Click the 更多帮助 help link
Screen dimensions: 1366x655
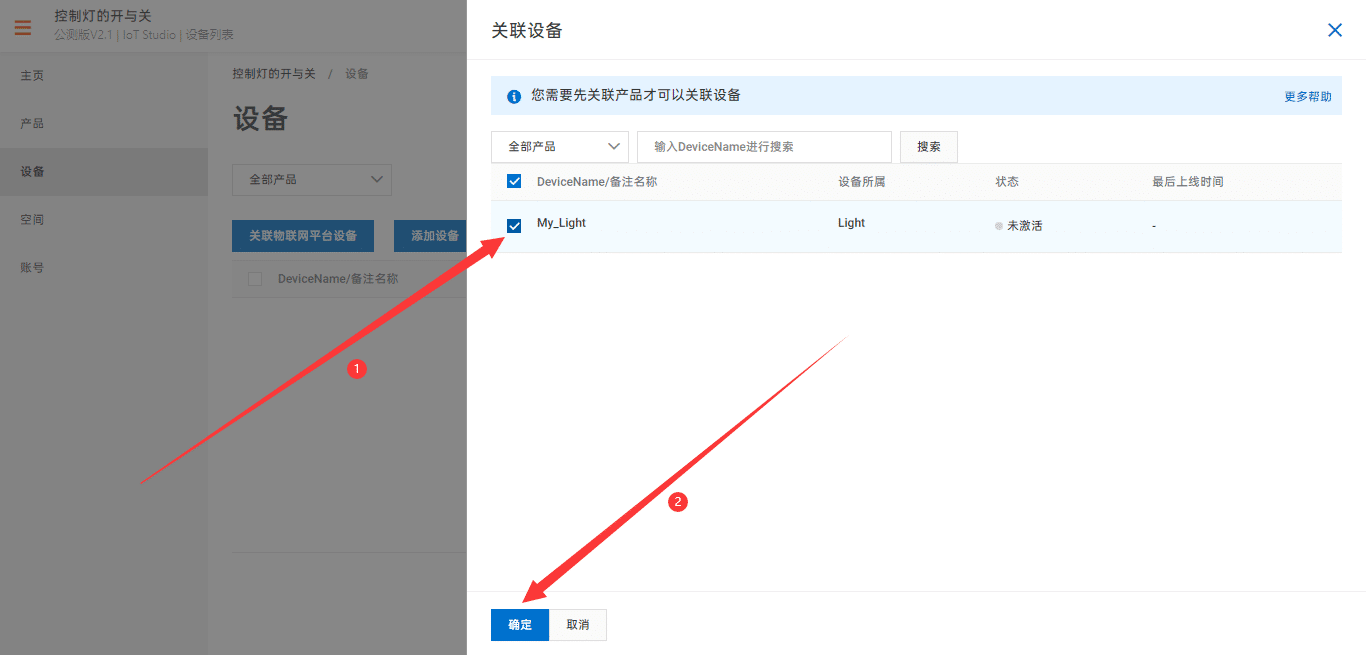coord(1307,96)
